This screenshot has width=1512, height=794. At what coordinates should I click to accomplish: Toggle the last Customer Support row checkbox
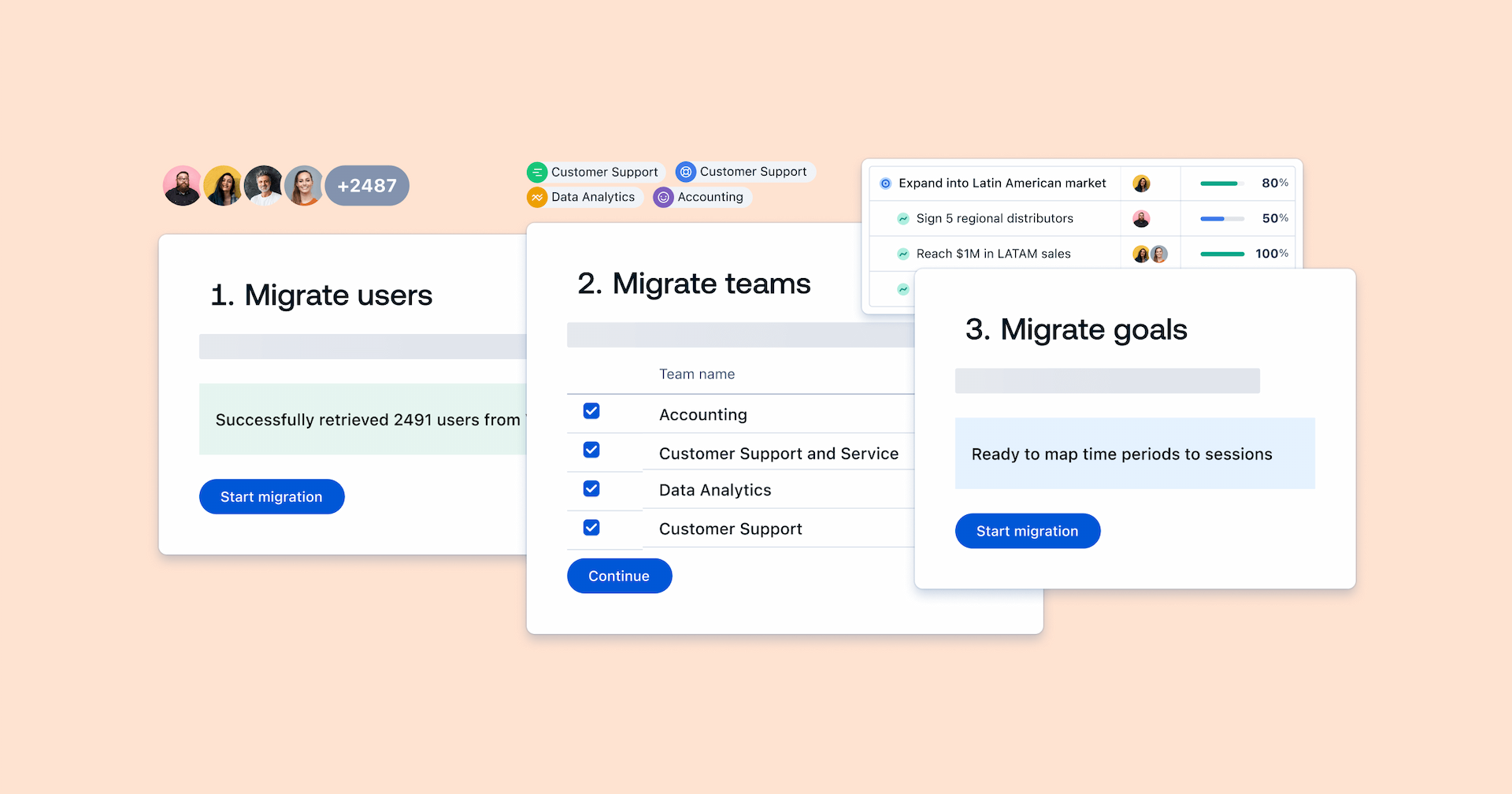coord(591,528)
